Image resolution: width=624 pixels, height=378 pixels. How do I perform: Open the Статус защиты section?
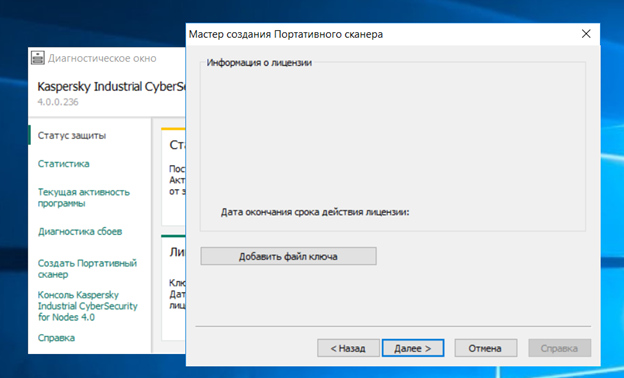72,136
